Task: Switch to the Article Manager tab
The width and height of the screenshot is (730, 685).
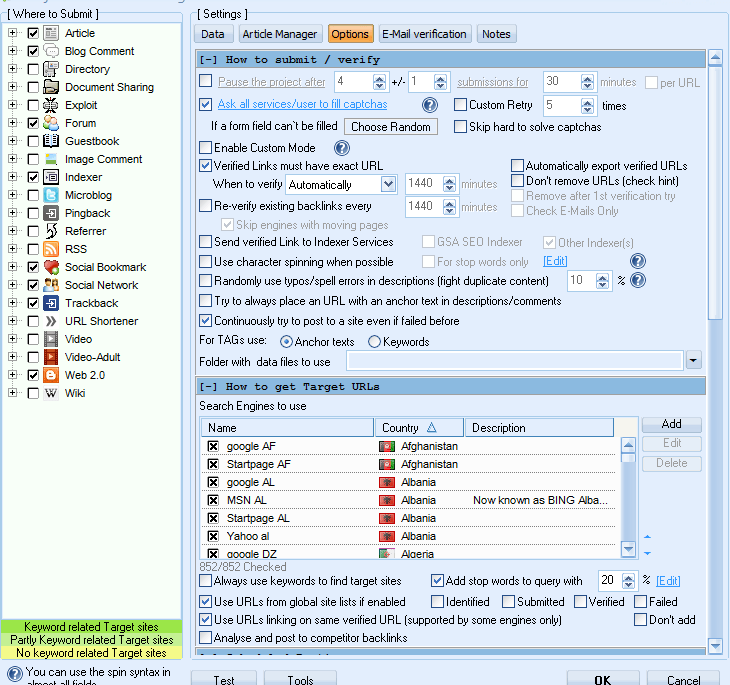Action: [280, 34]
